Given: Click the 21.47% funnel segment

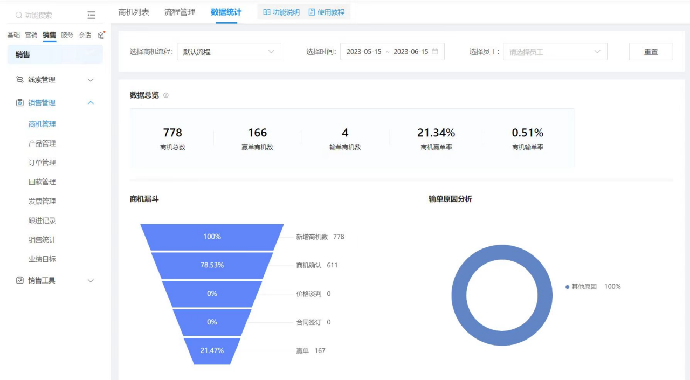Looking at the screenshot, I should [x=212, y=351].
